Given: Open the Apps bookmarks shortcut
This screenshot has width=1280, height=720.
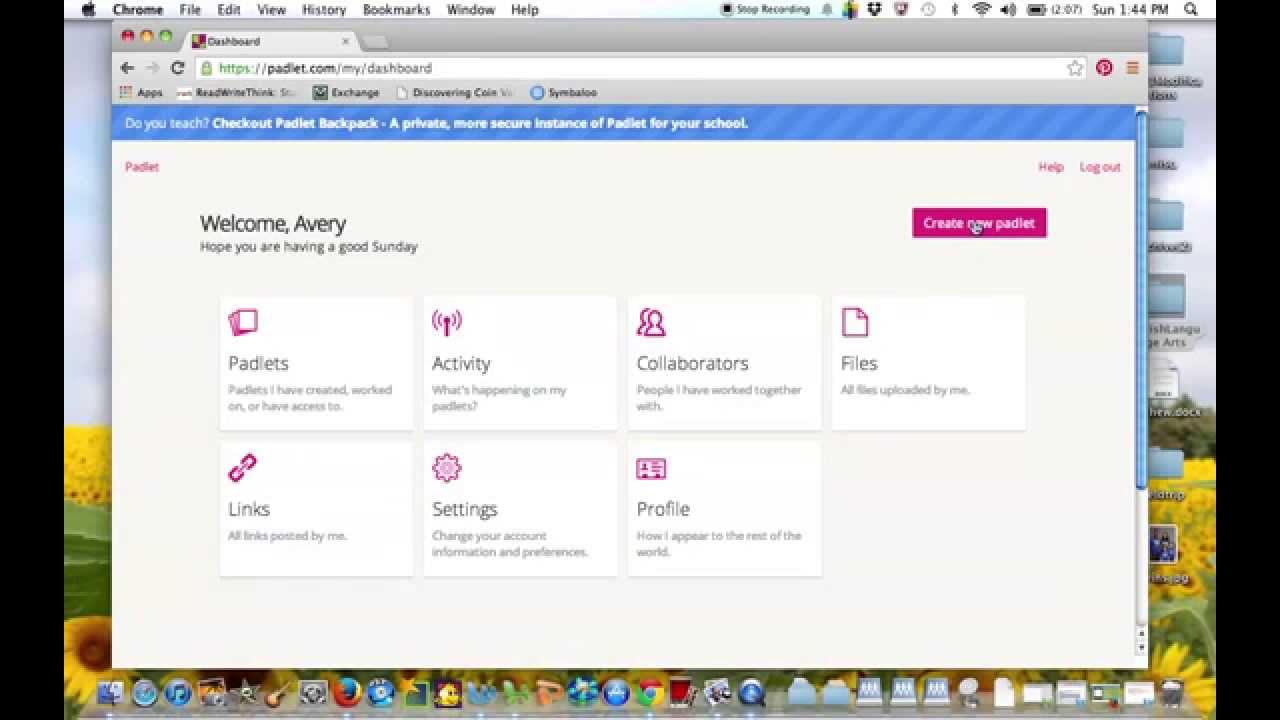Looking at the screenshot, I should pyautogui.click(x=141, y=92).
